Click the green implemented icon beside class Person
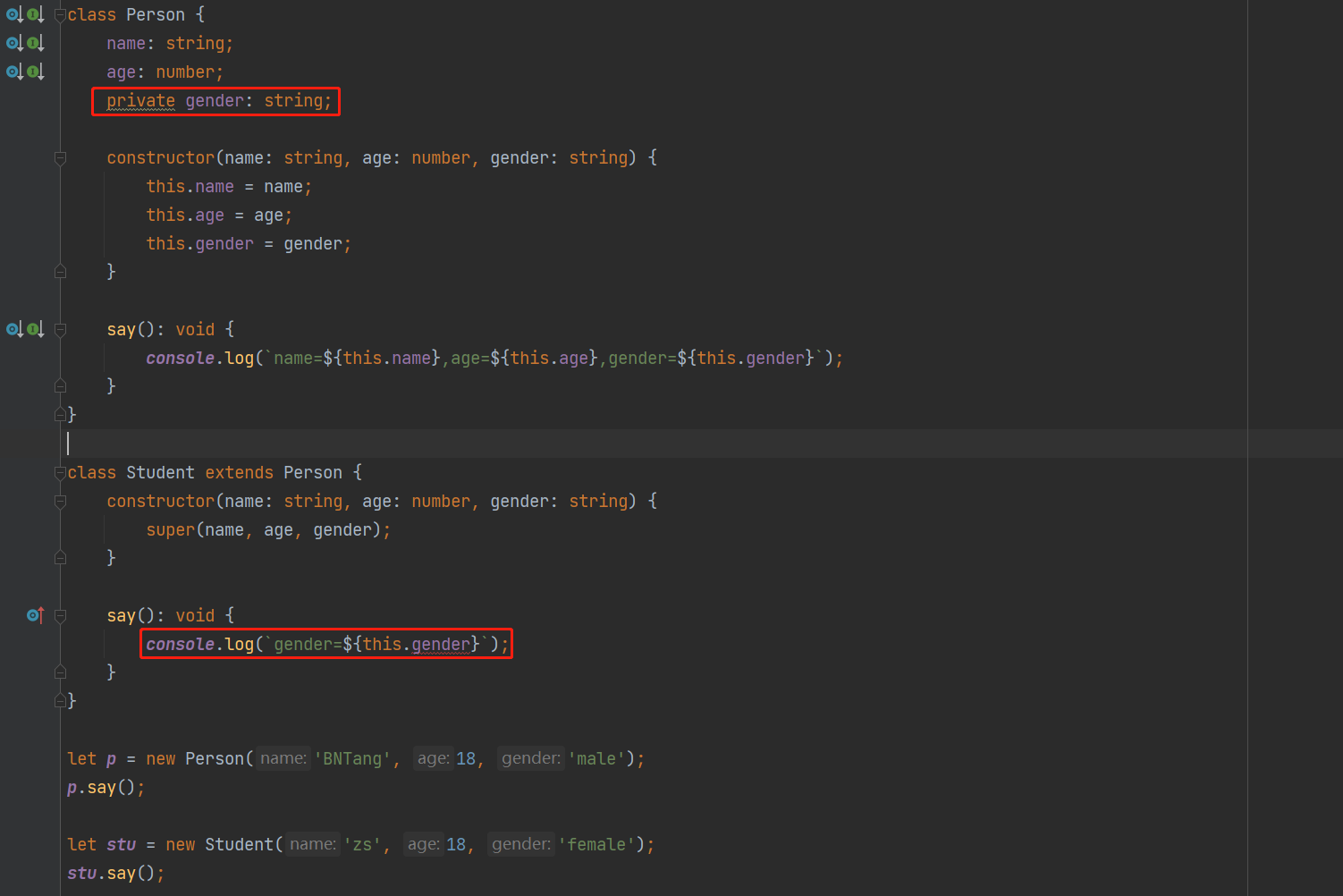 coord(35,15)
